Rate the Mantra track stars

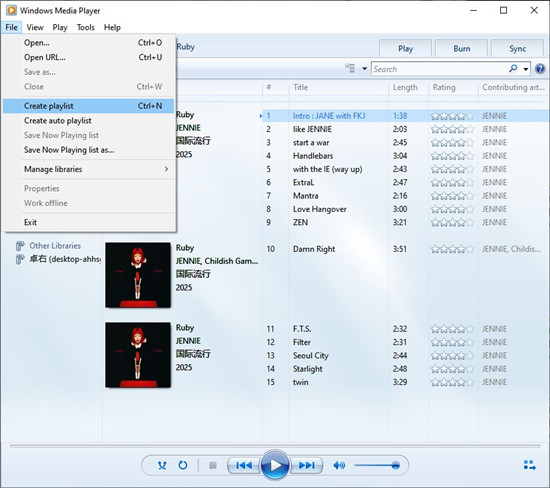pyautogui.click(x=452, y=196)
